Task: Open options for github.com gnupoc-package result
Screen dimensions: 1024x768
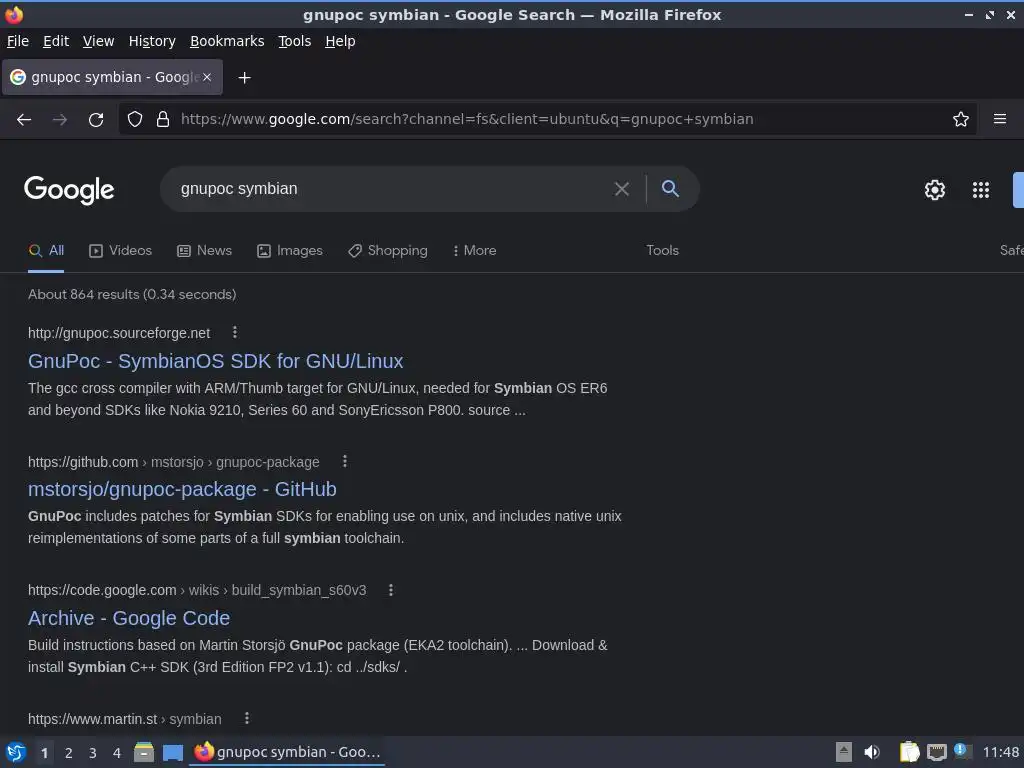Action: coord(345,462)
